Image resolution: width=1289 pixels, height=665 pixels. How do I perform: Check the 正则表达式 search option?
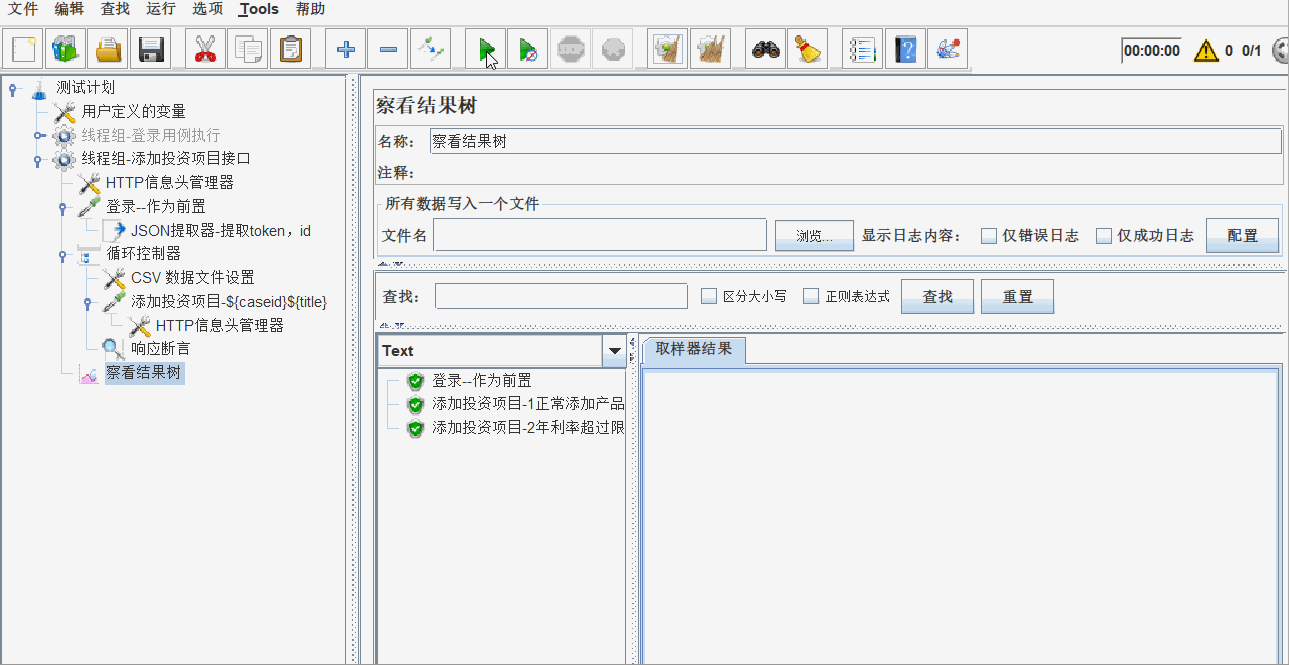pos(812,296)
